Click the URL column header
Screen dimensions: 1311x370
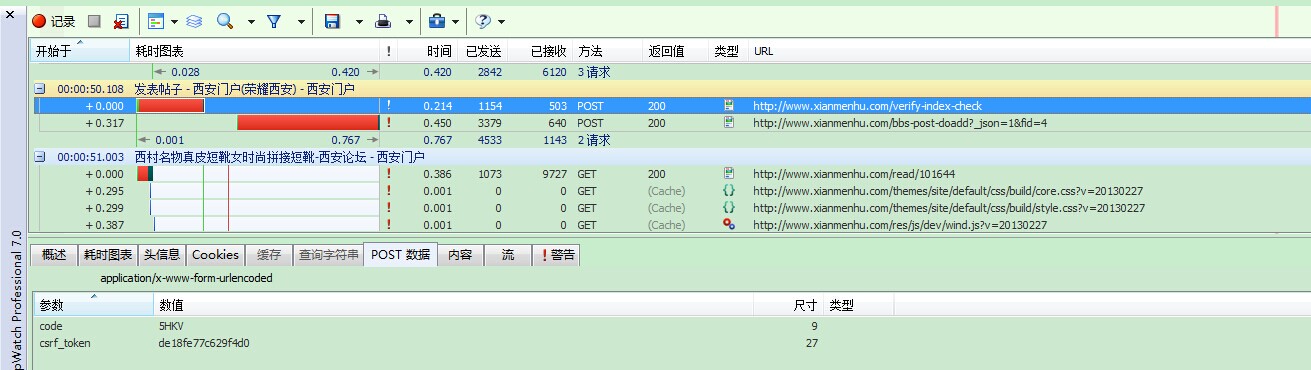pos(1030,50)
